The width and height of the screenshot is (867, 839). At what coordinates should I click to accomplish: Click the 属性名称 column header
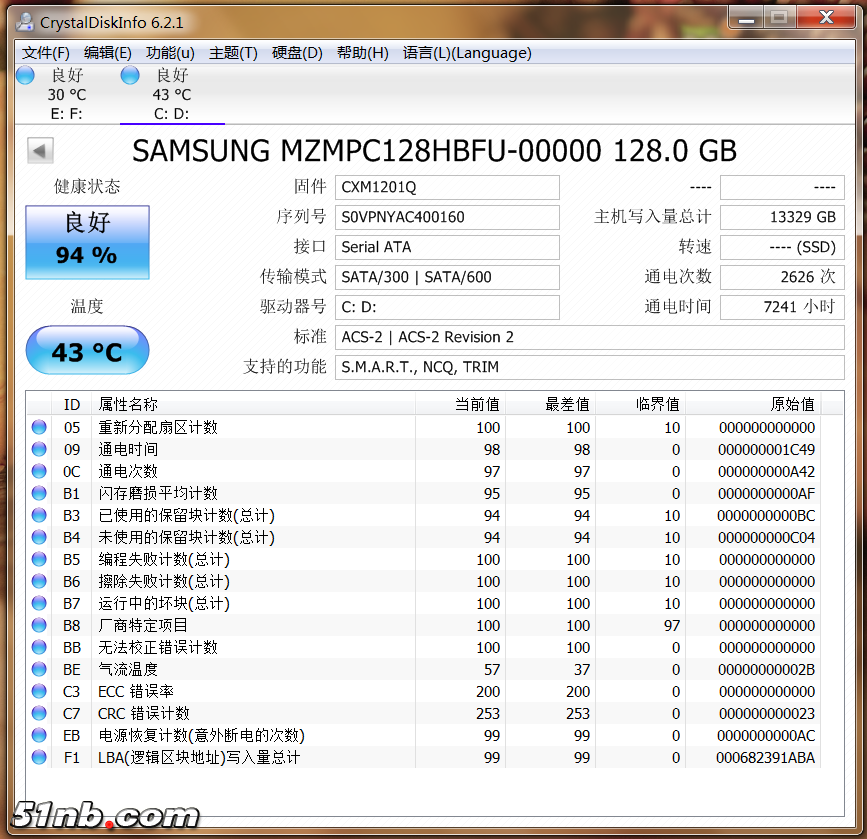pos(253,404)
